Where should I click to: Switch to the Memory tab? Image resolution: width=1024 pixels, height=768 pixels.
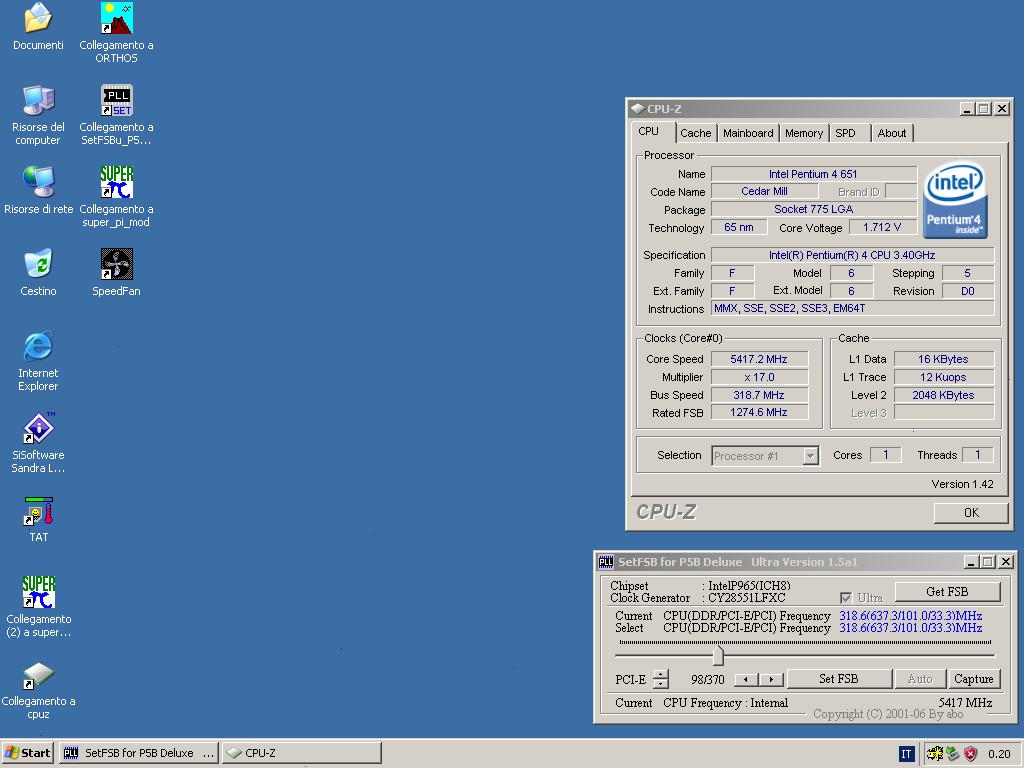(x=804, y=133)
